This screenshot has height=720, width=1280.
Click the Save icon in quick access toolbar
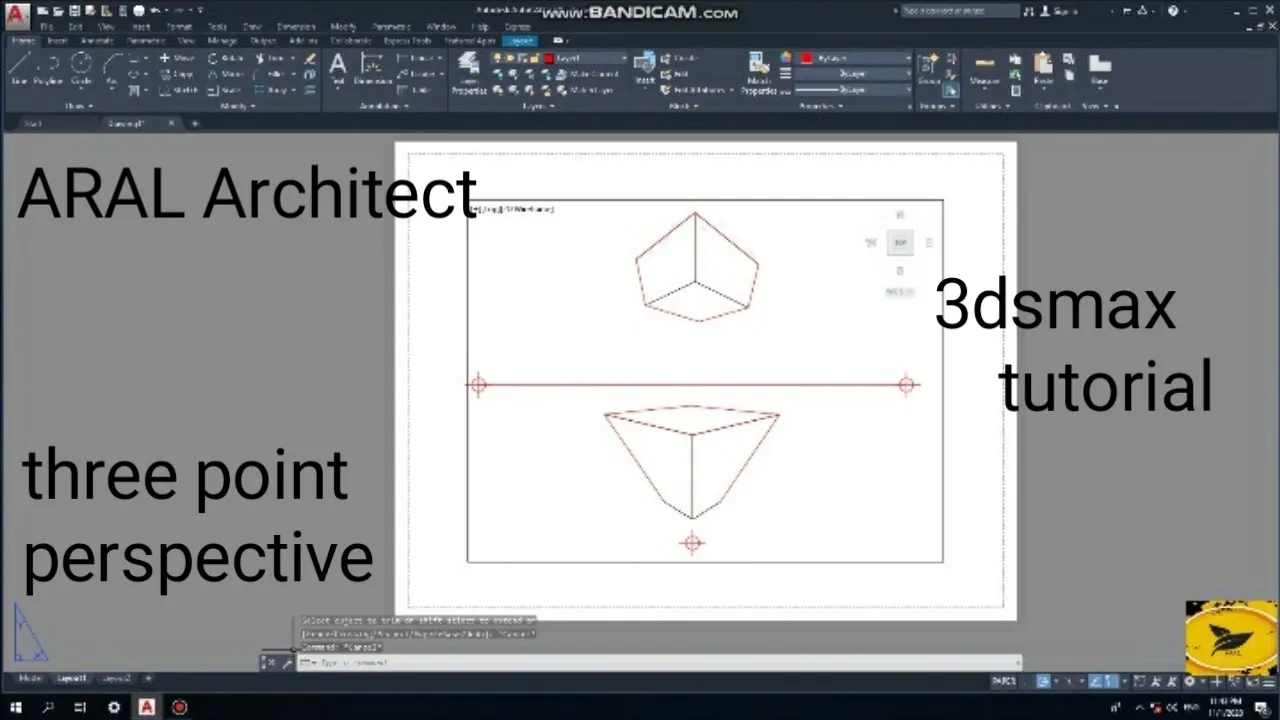[x=76, y=11]
